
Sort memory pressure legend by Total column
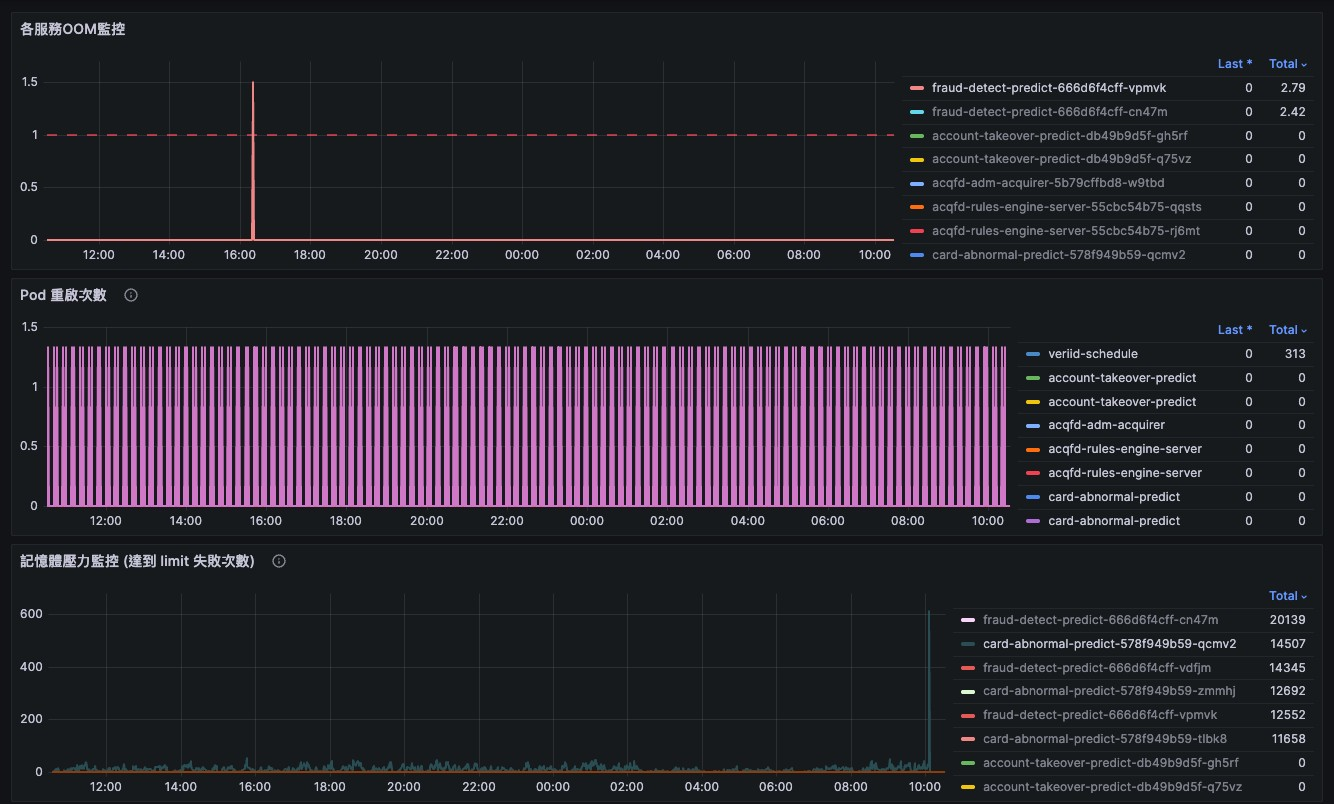(x=1287, y=596)
